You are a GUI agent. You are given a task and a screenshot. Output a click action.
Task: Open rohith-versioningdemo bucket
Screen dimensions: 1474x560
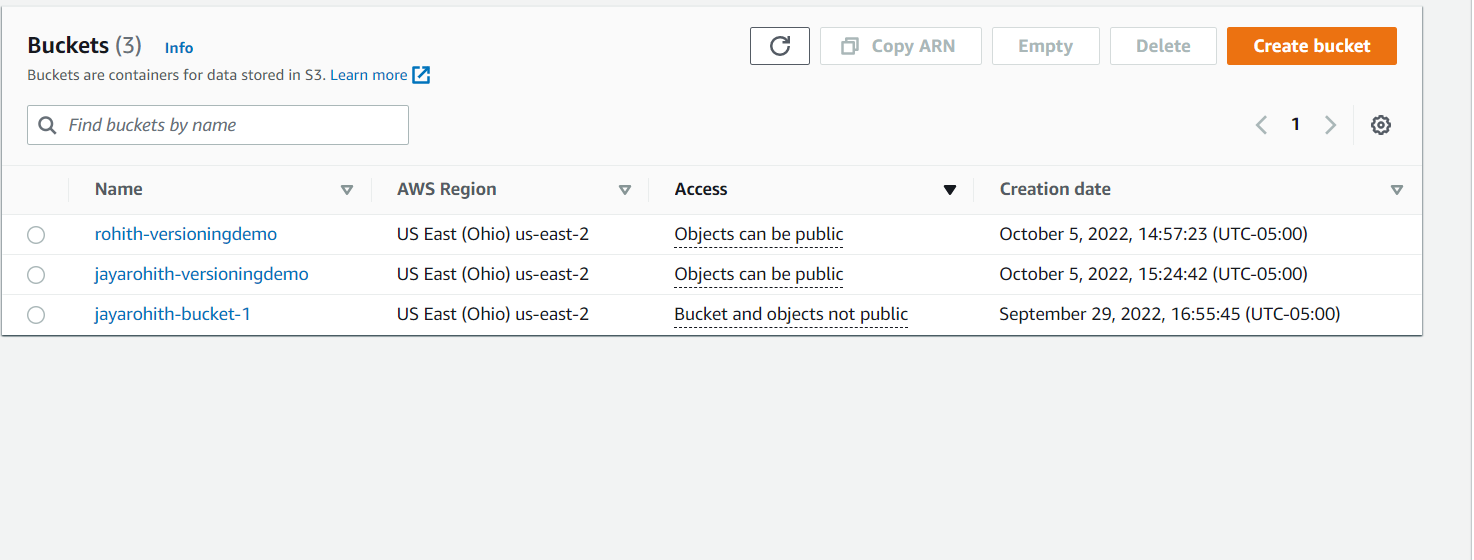click(186, 234)
